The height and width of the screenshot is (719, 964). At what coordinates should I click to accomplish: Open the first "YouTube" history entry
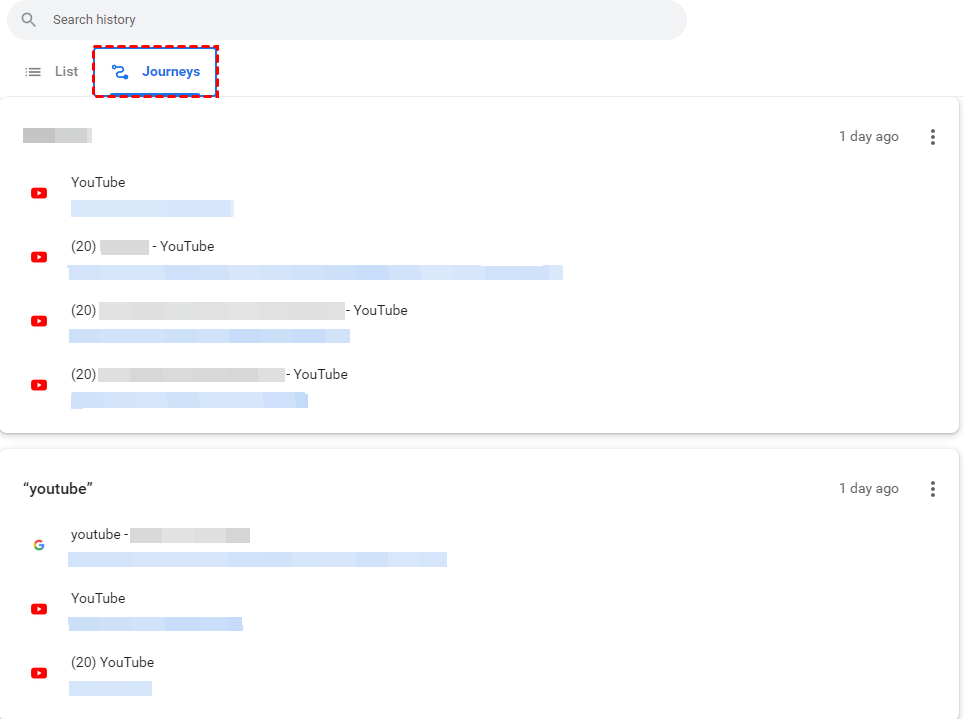pos(98,183)
